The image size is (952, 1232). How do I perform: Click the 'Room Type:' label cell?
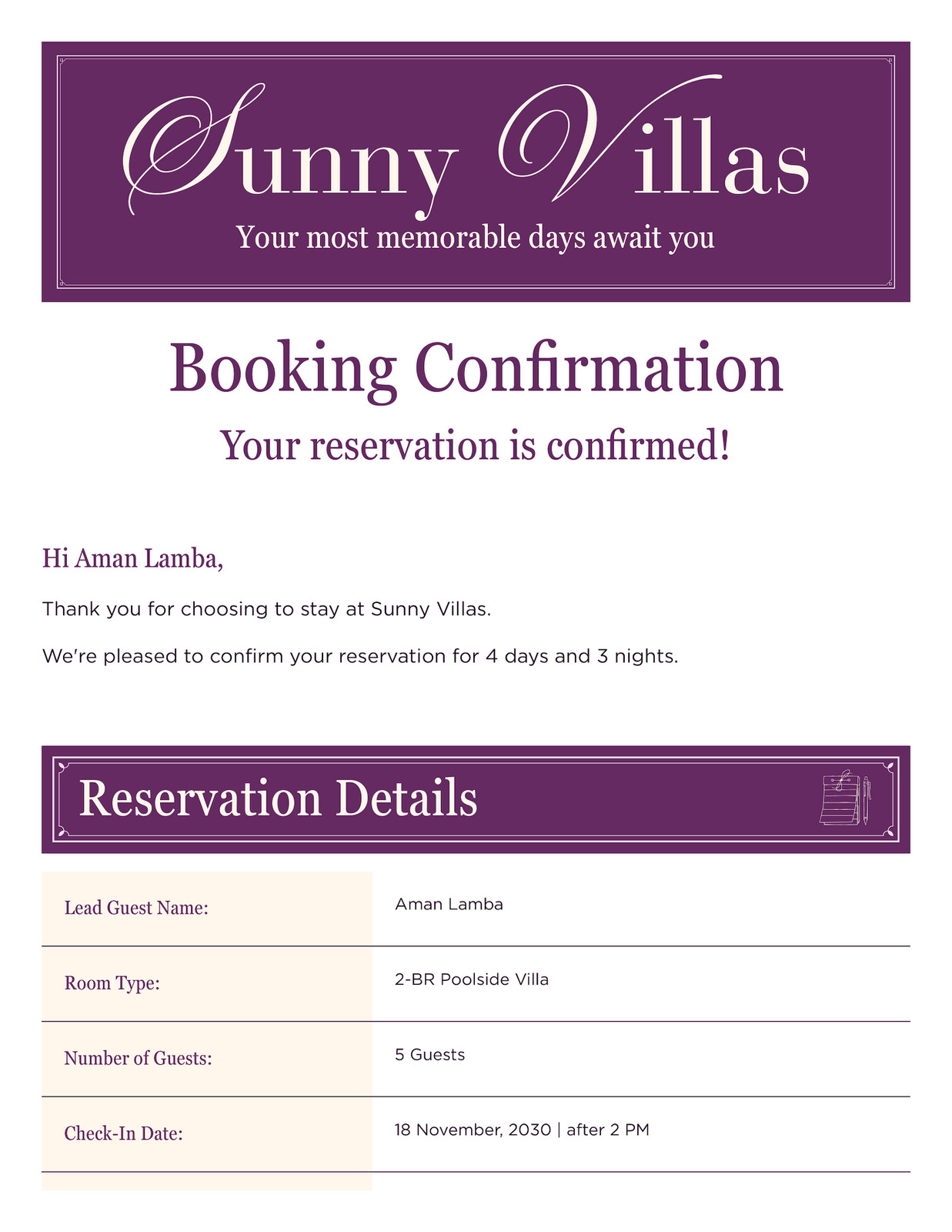[x=207, y=984]
